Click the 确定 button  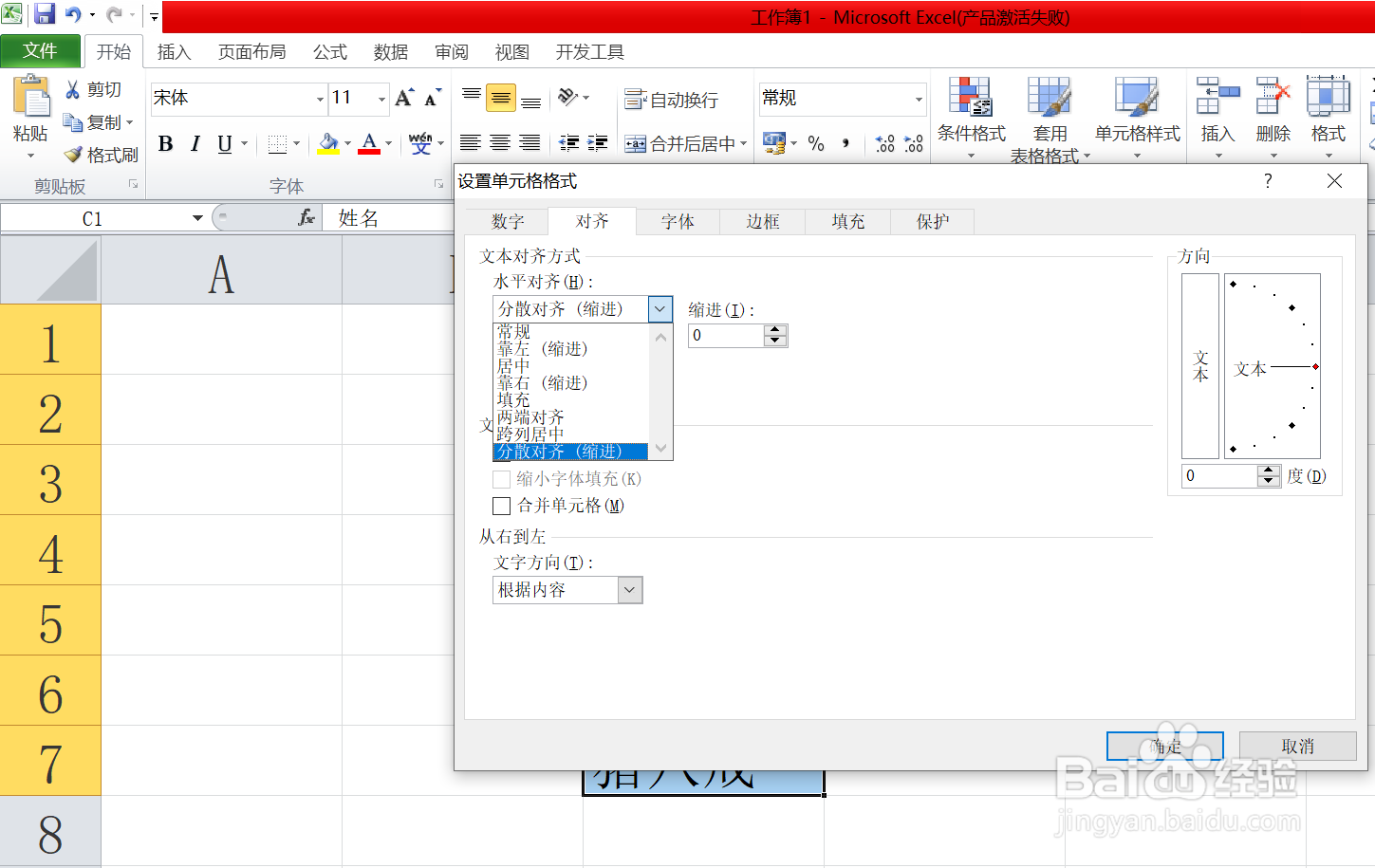pyautogui.click(x=1165, y=747)
